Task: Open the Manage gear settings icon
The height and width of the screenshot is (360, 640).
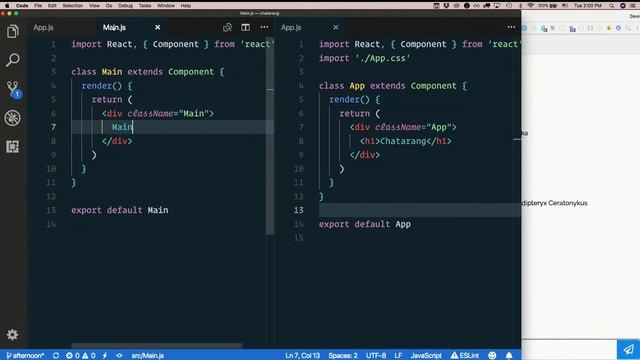Action: click(13, 335)
